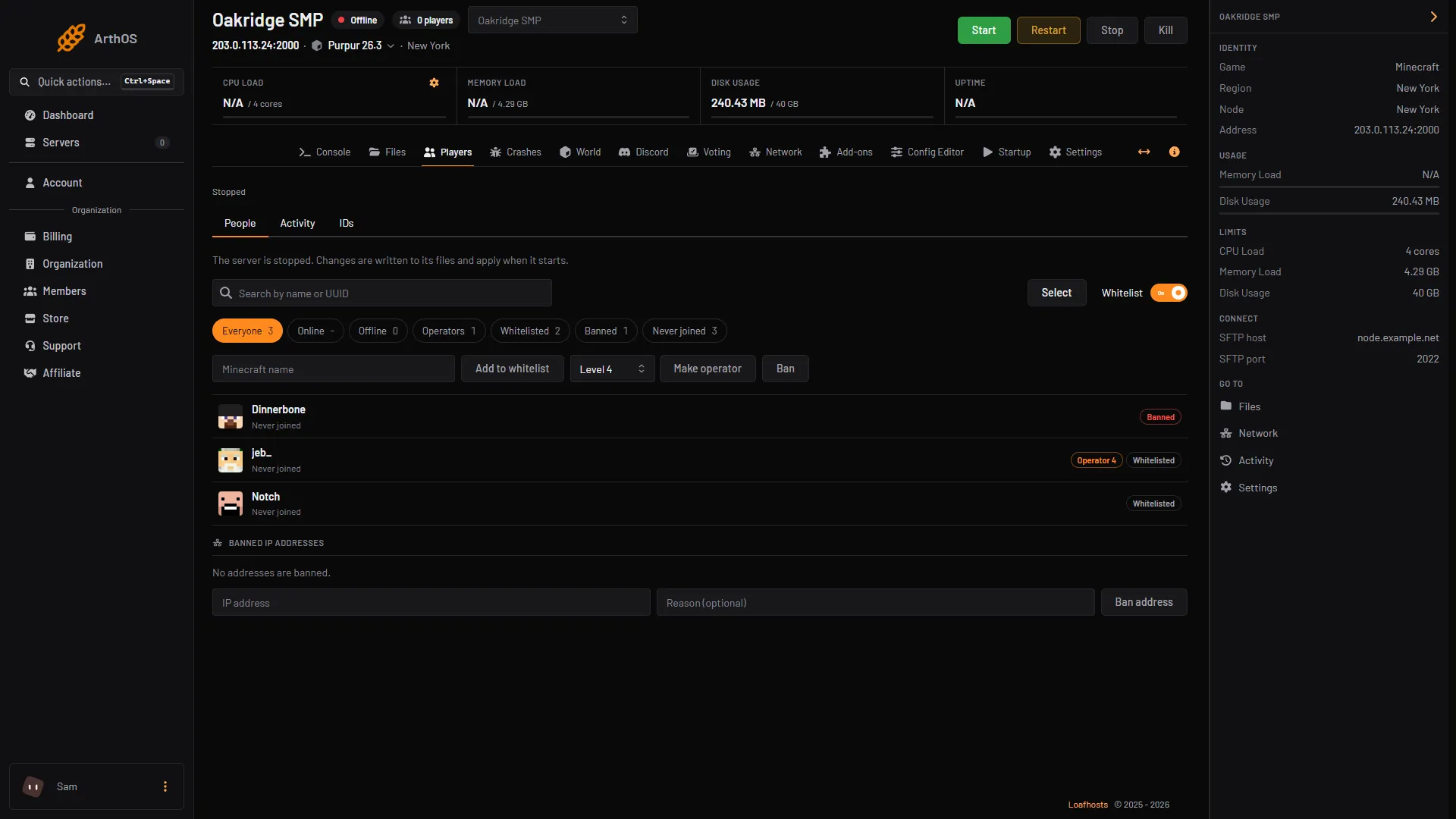Click the orange info circle icon
This screenshot has height=819, width=1456.
[1174, 152]
